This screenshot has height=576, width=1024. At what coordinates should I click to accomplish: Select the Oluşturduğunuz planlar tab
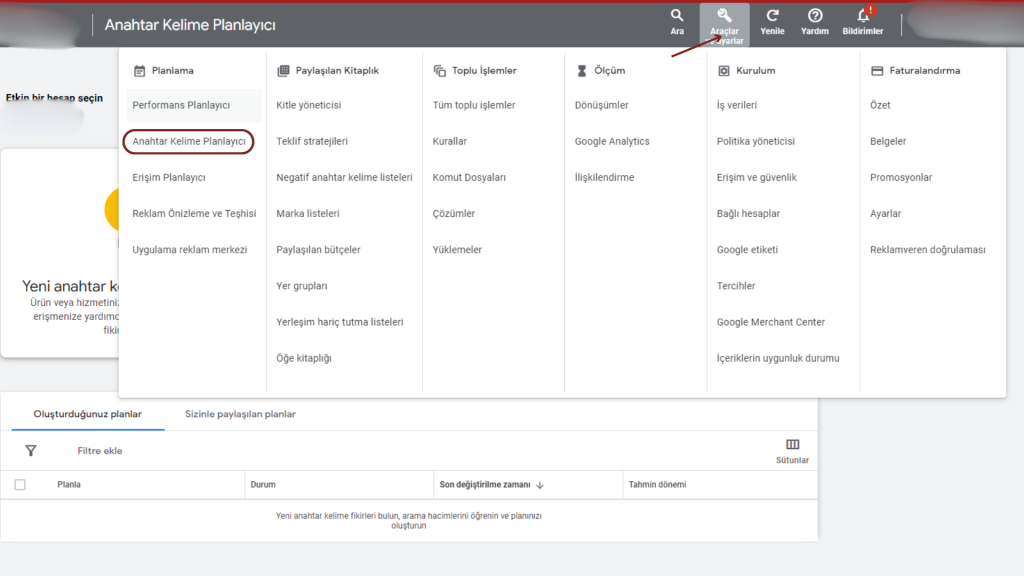[87, 414]
